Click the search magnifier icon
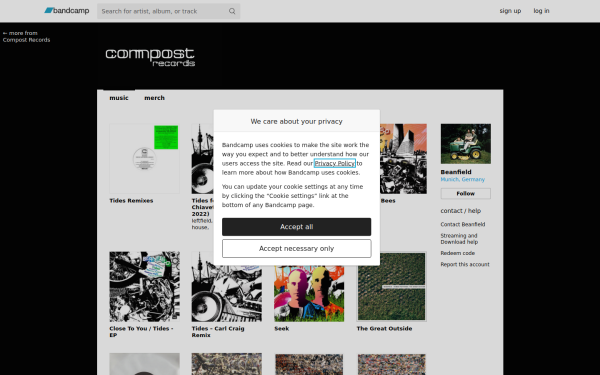Image resolution: width=600 pixels, height=375 pixels. (x=232, y=11)
